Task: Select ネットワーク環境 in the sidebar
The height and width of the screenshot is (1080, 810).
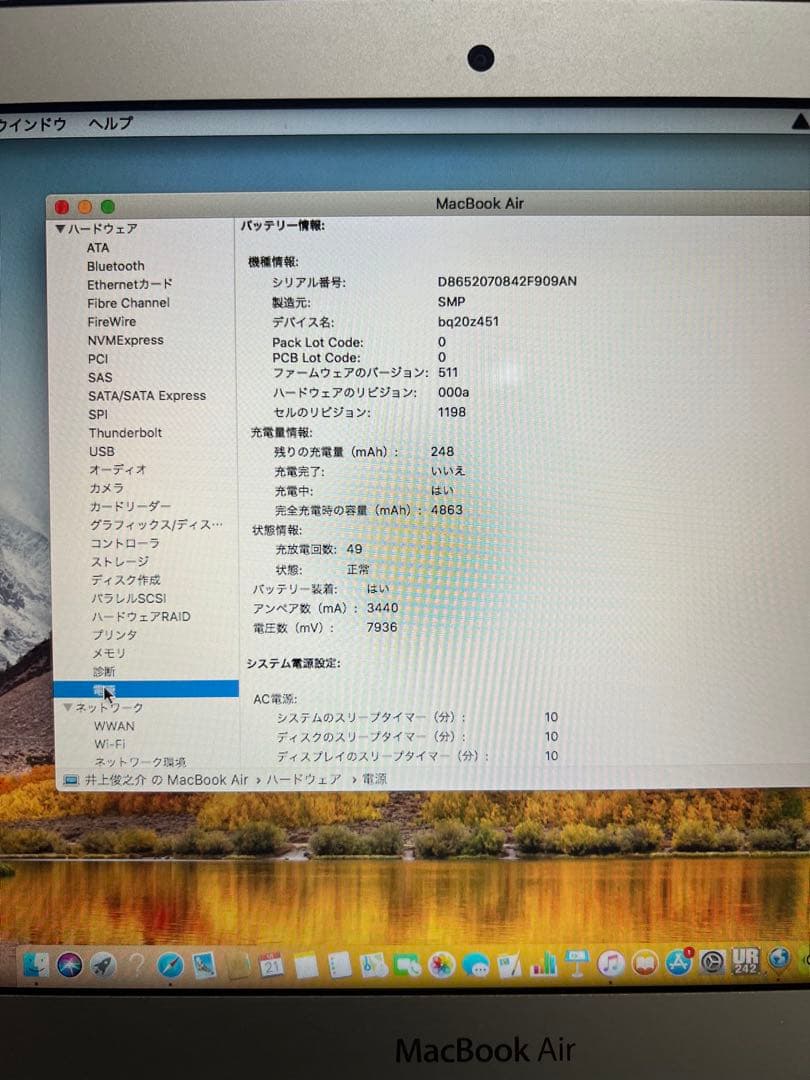Action: click(140, 762)
